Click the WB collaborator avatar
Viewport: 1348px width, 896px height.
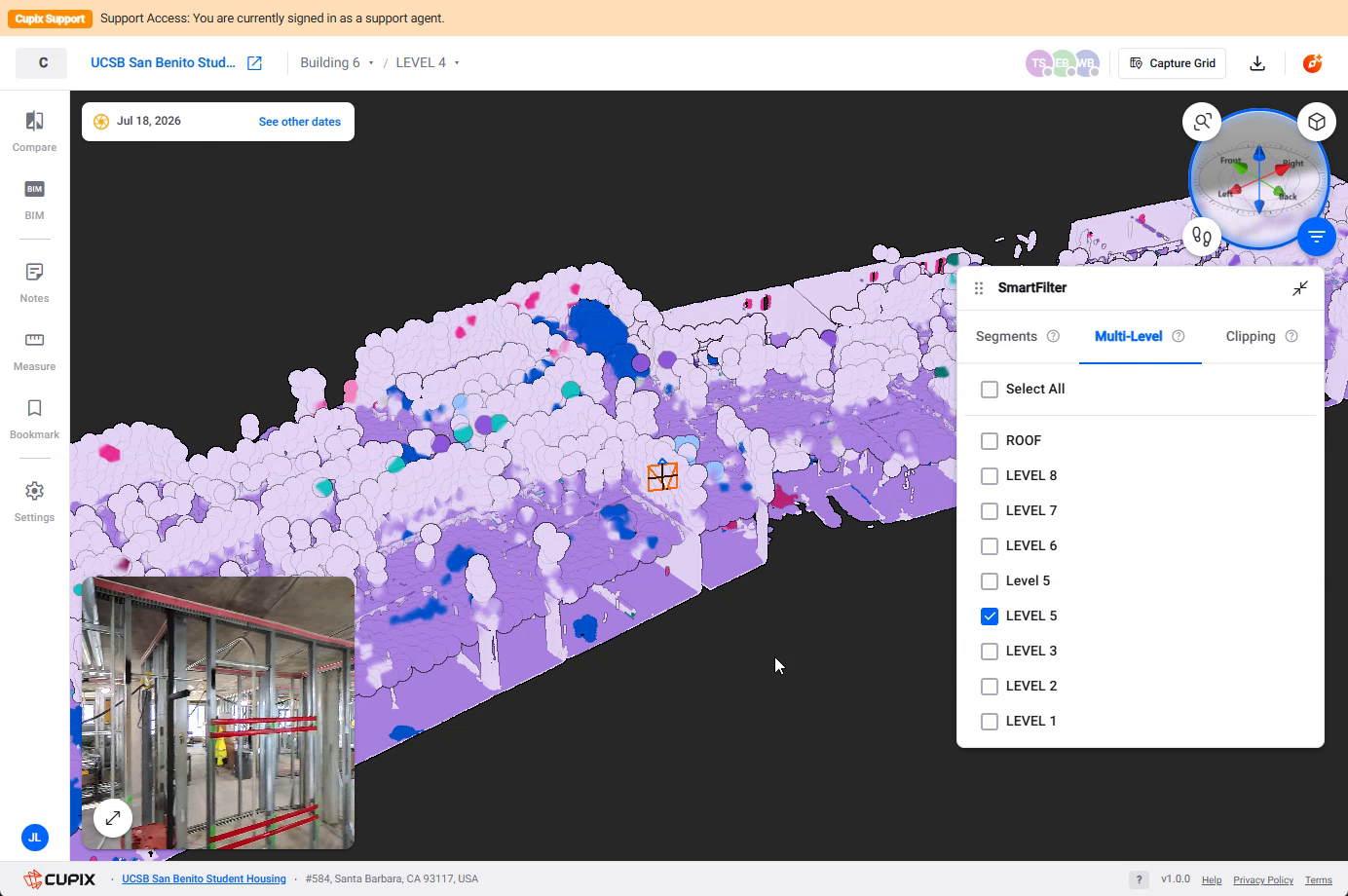coord(1086,63)
